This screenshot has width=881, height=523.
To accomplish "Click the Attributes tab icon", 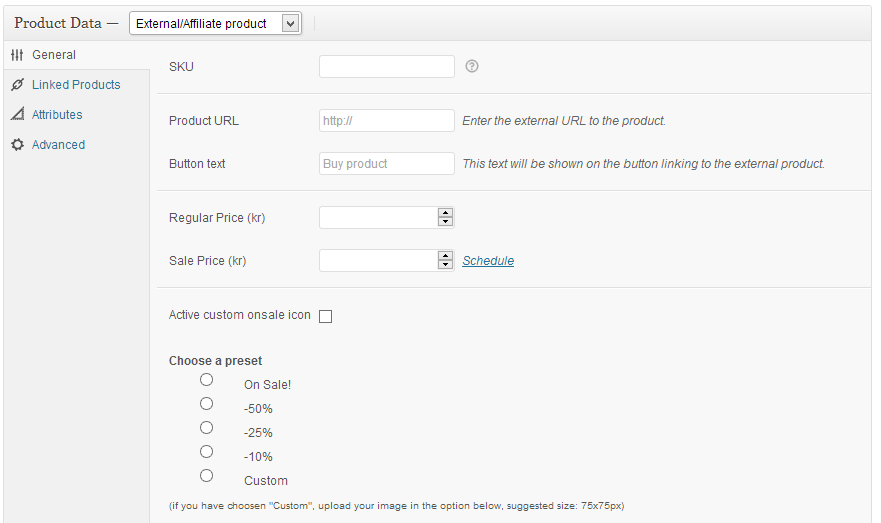I will point(17,115).
